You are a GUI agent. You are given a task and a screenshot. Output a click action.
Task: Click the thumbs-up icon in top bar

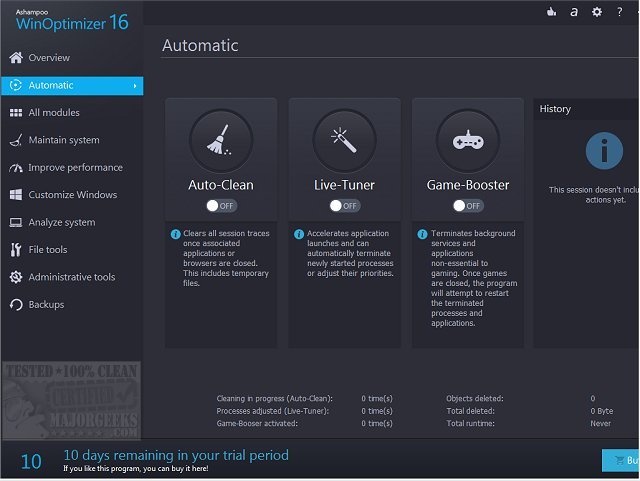pyautogui.click(x=551, y=12)
